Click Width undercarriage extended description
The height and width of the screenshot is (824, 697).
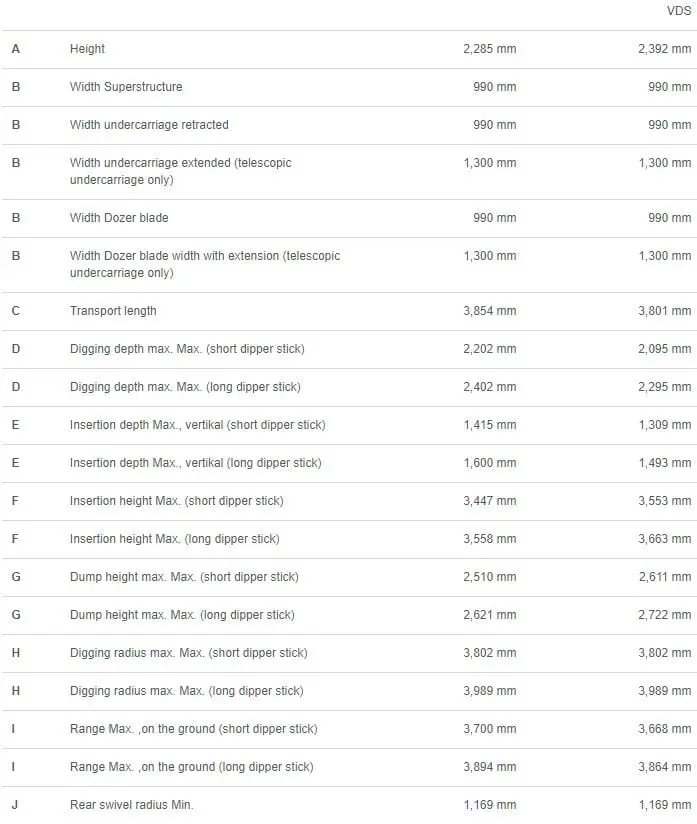coord(181,171)
